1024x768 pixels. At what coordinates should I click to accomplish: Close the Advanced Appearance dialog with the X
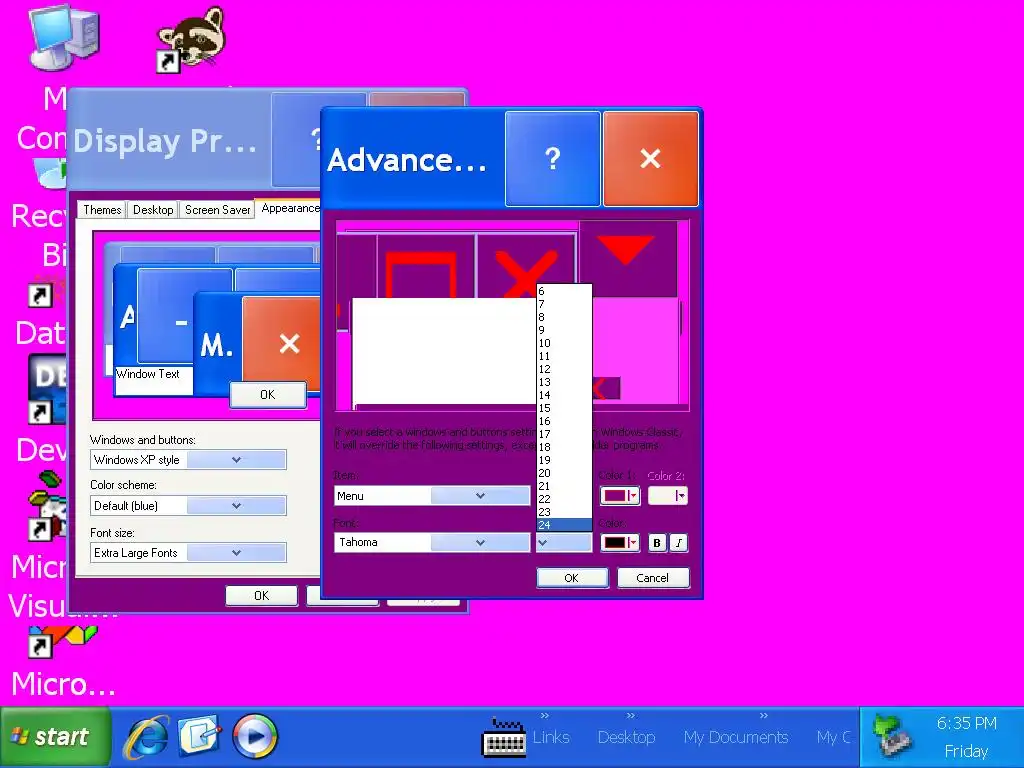coord(650,159)
